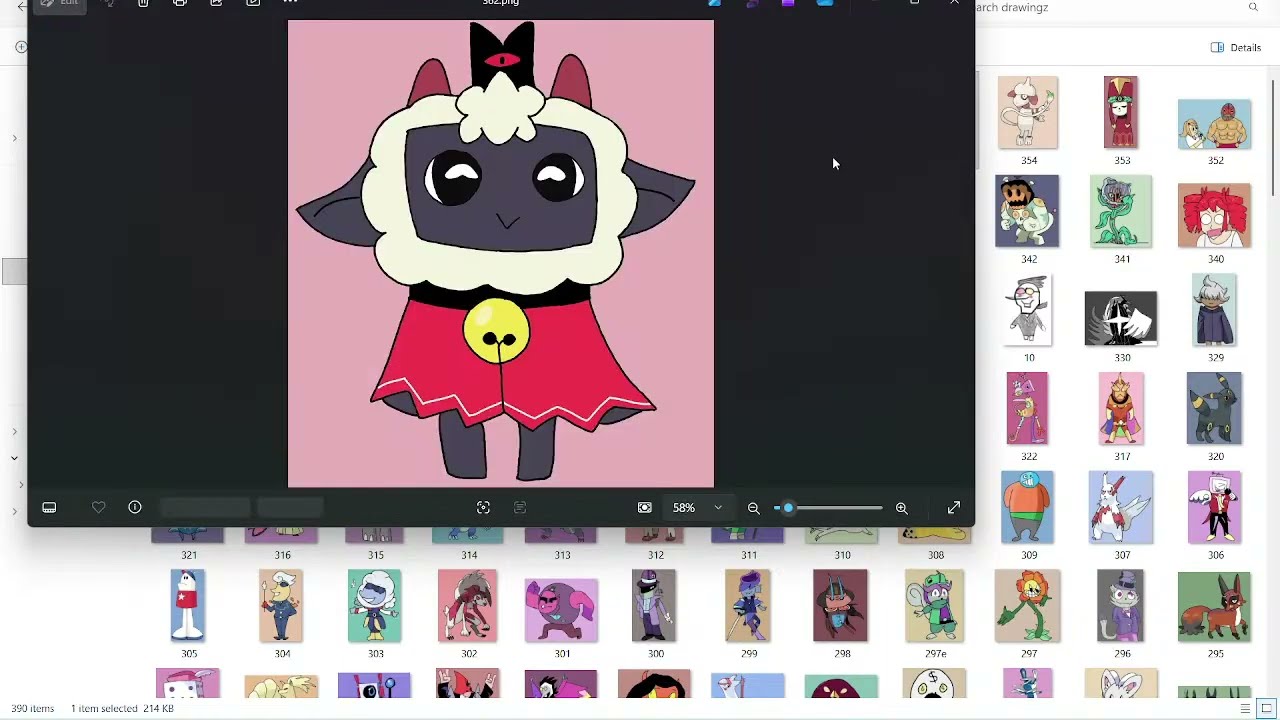Zoom to fit icon beside 58%
This screenshot has width=1280, height=720.
(x=645, y=508)
